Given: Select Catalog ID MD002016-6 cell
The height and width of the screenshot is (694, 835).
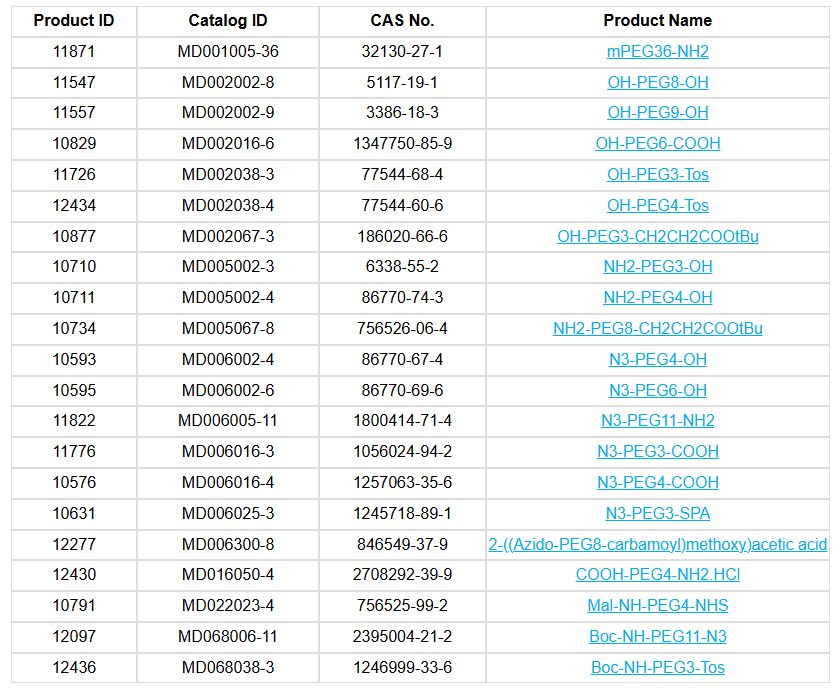Looking at the screenshot, I should pyautogui.click(x=228, y=143).
